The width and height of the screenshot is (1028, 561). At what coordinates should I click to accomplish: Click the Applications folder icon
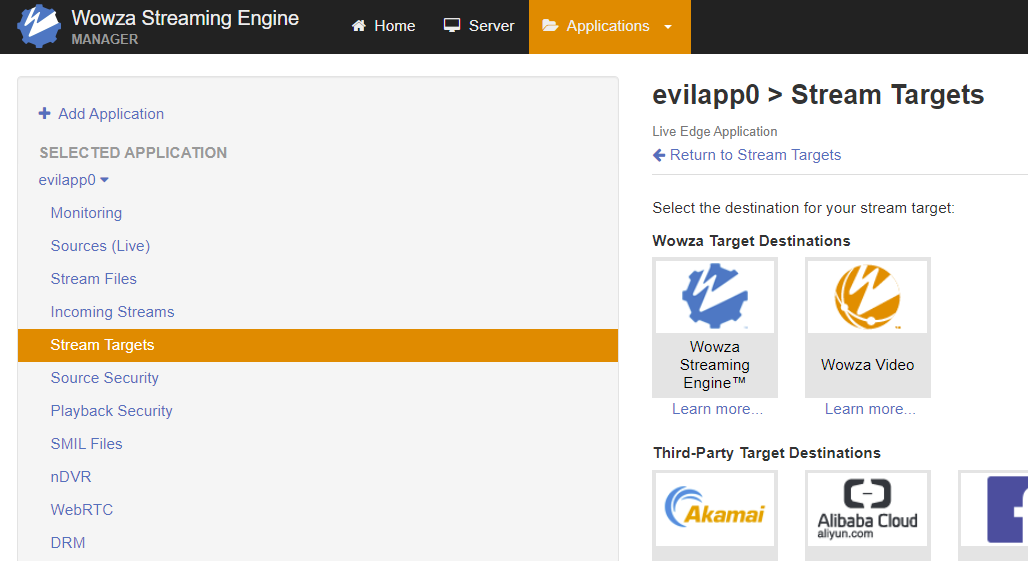(x=550, y=26)
